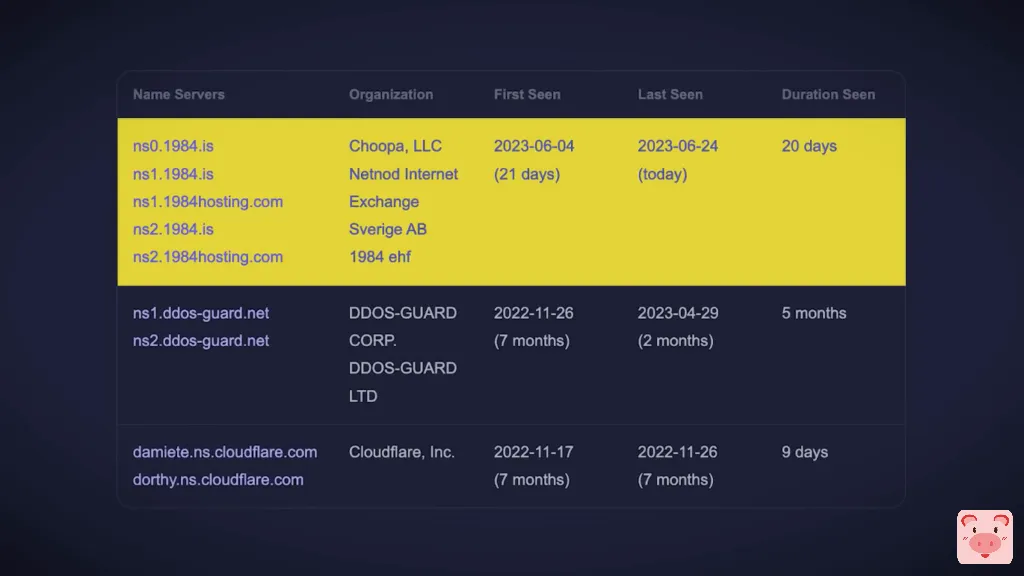Select the Choopa, LLC organization text

[x=395, y=146]
